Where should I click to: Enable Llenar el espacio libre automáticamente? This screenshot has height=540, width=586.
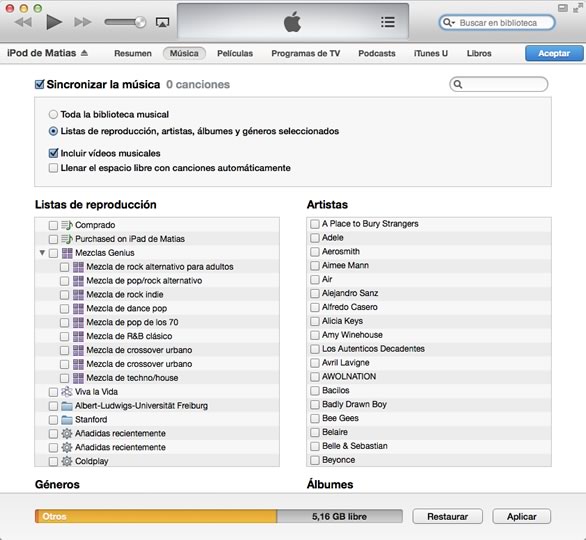tap(53, 168)
